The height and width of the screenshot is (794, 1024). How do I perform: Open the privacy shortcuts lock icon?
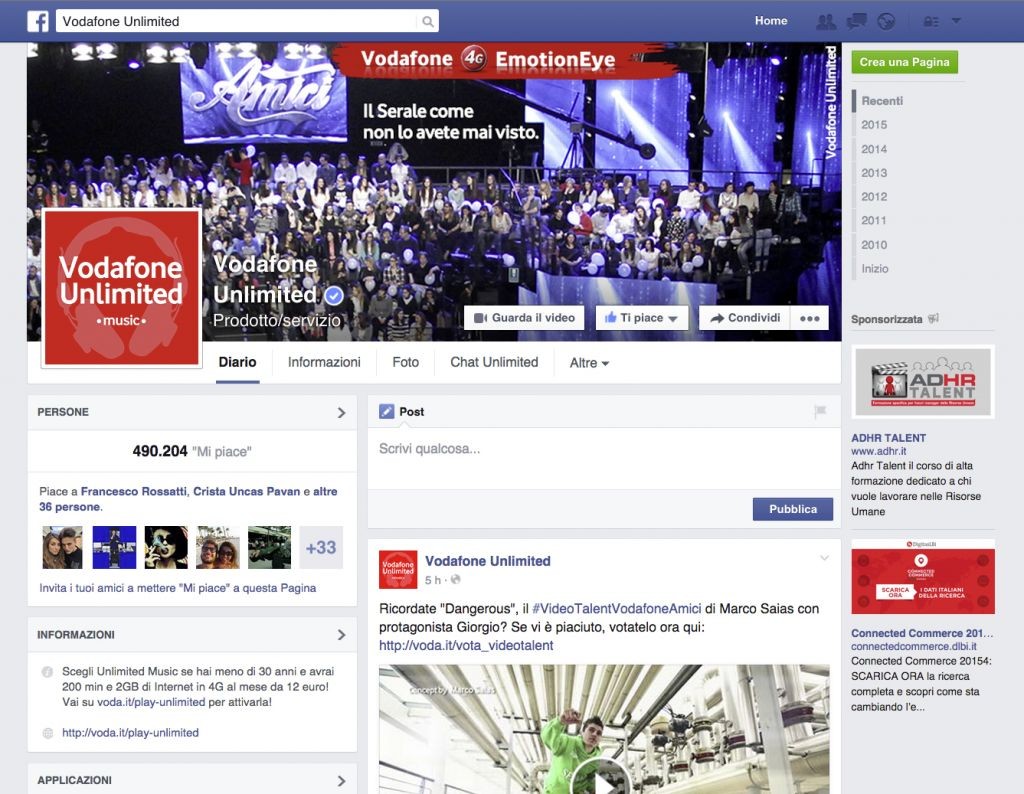pos(931,22)
